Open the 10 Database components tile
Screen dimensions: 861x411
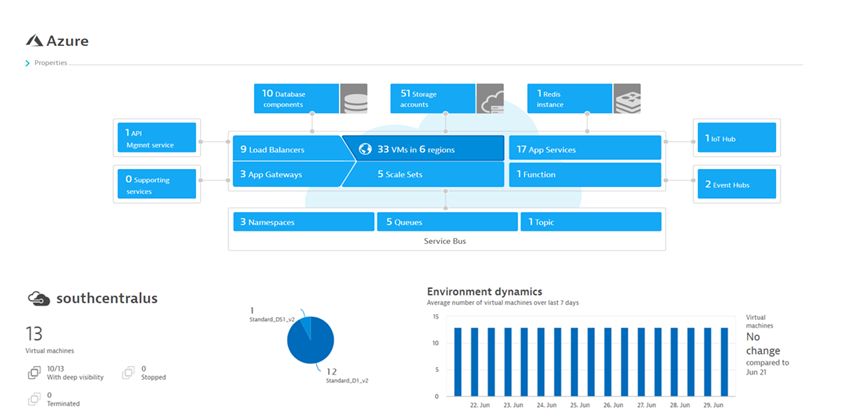[x=297, y=98]
